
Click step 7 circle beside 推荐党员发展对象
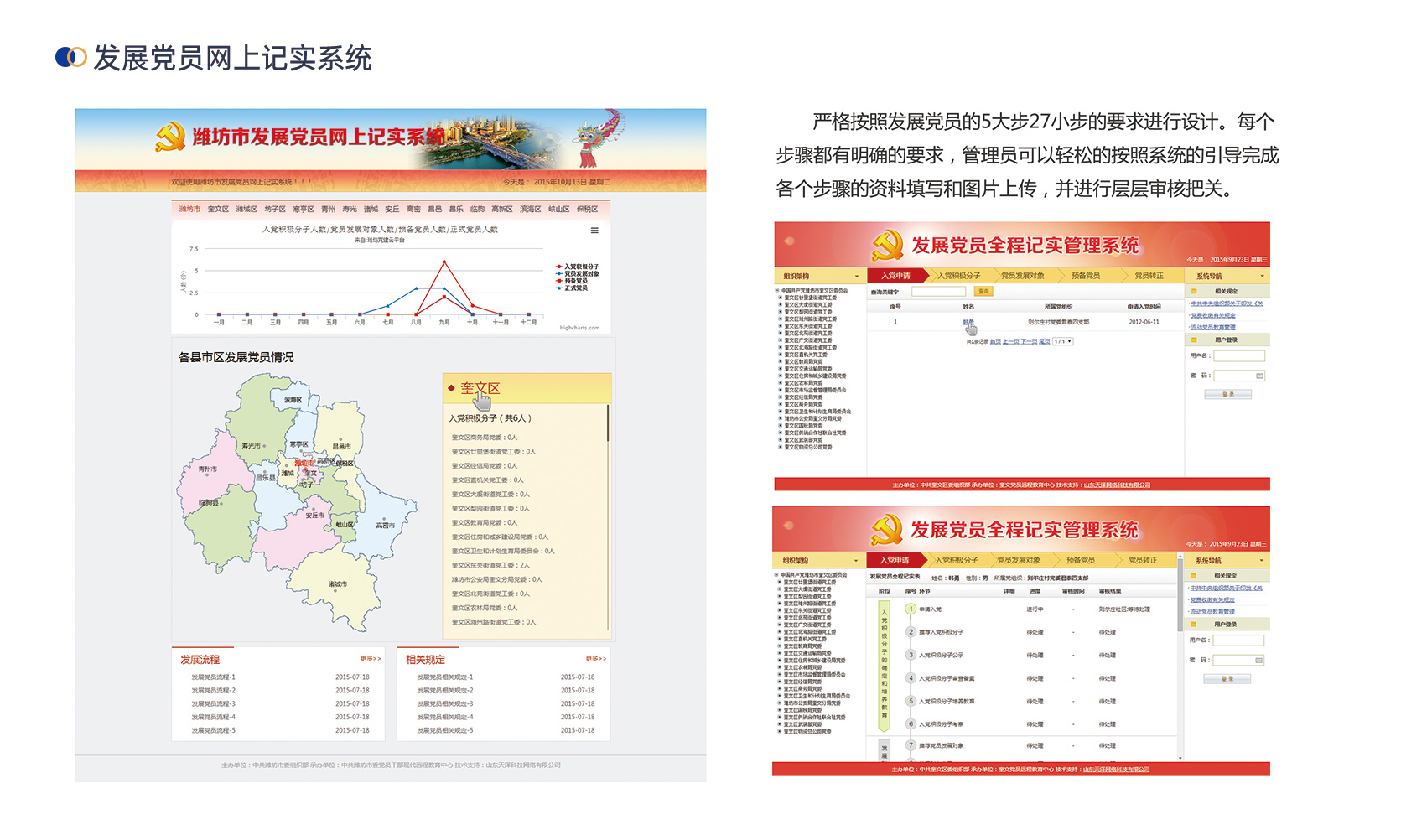coord(911,745)
